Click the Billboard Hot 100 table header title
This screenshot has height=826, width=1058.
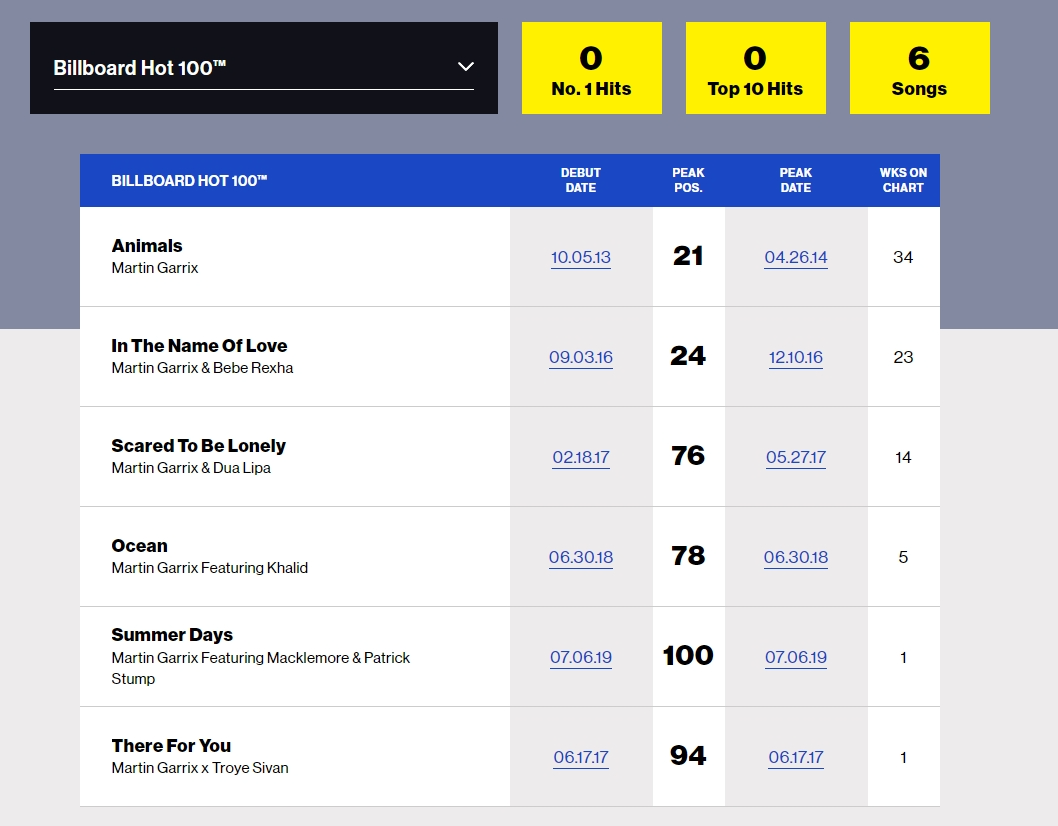(189, 181)
